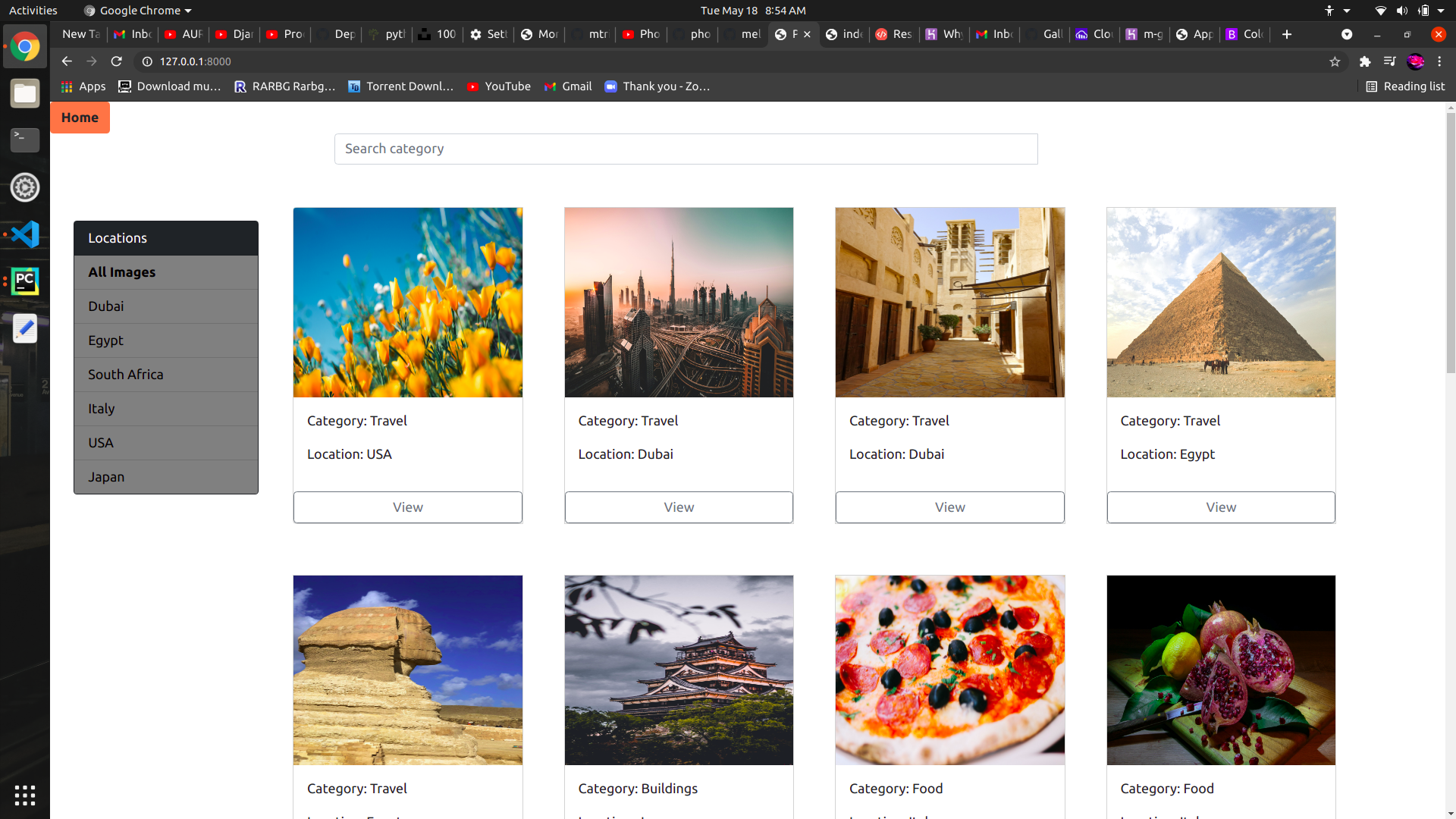Open the system status menu arrow
Image resolution: width=1456 pixels, height=819 pixels.
[1440, 11]
